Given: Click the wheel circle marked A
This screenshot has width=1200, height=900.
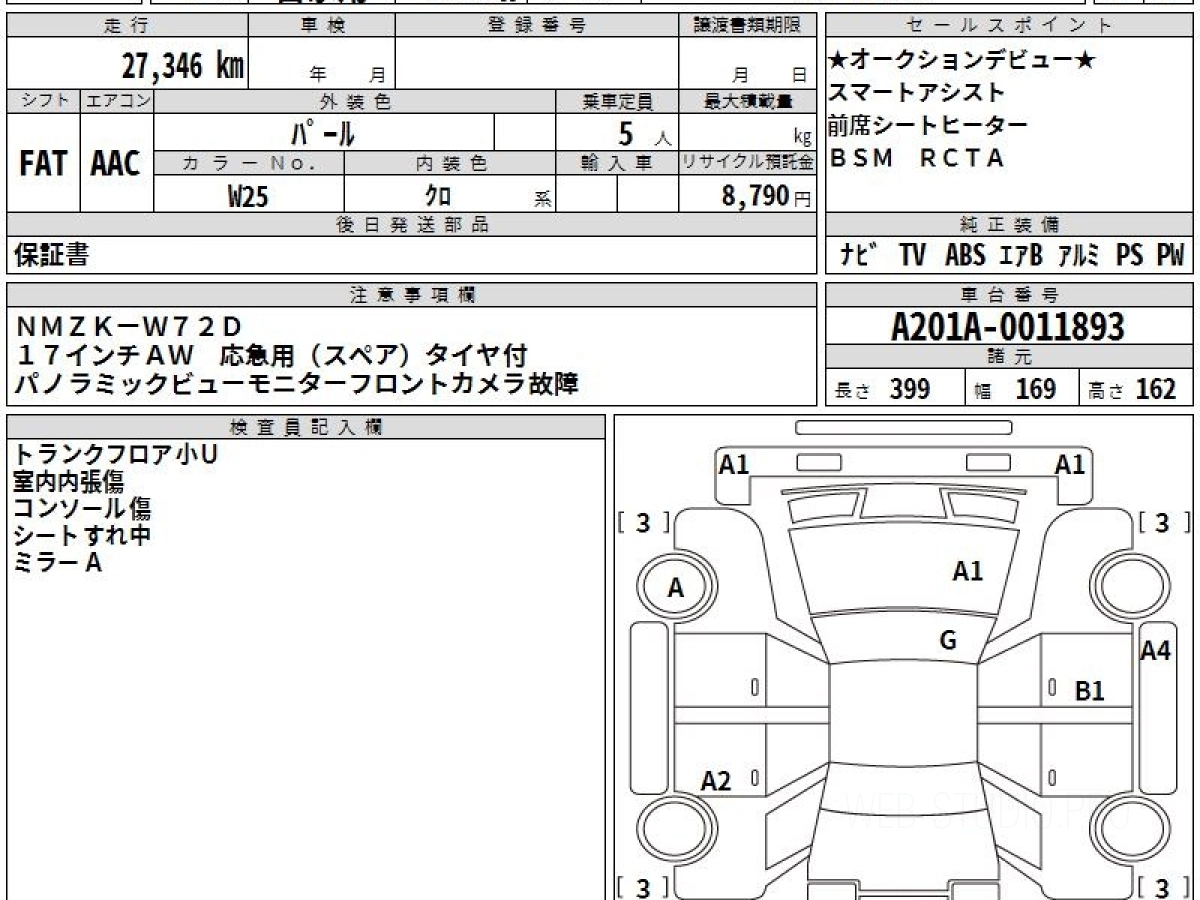Looking at the screenshot, I should (x=676, y=588).
